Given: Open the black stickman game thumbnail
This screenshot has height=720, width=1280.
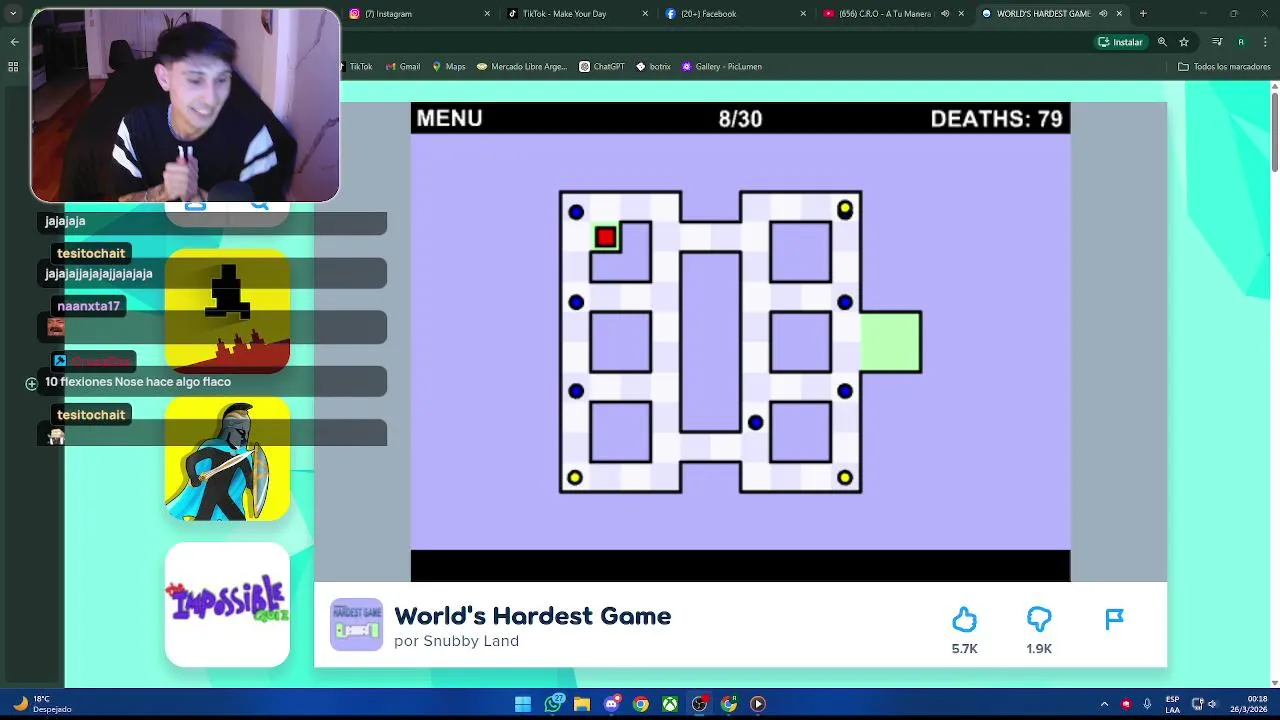Looking at the screenshot, I should pos(227,310).
